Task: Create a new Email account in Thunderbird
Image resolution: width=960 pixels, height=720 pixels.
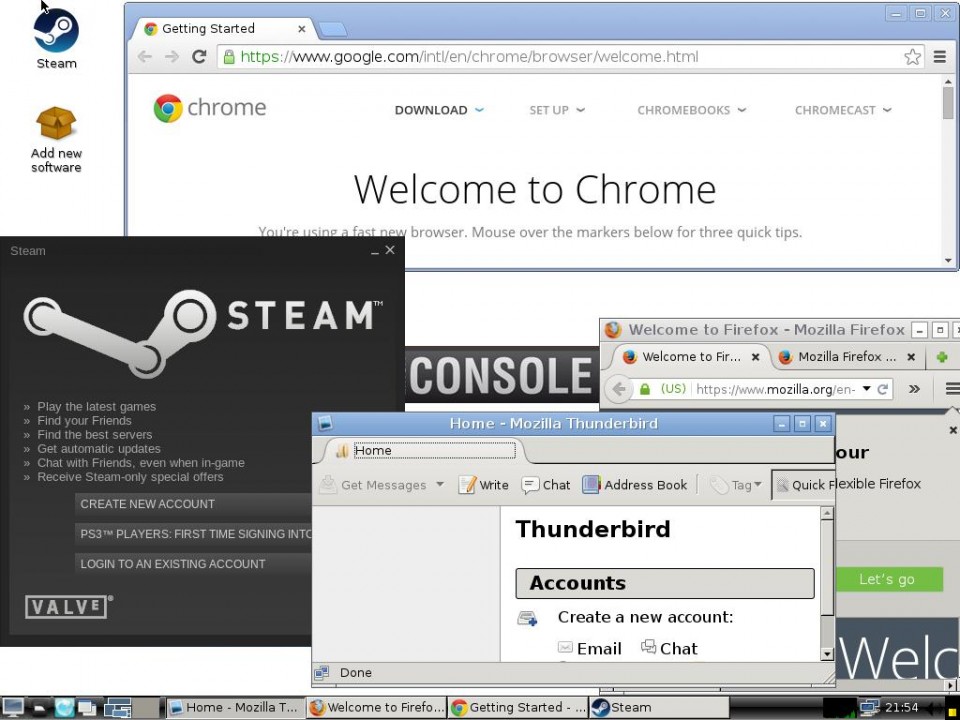Action: point(590,648)
